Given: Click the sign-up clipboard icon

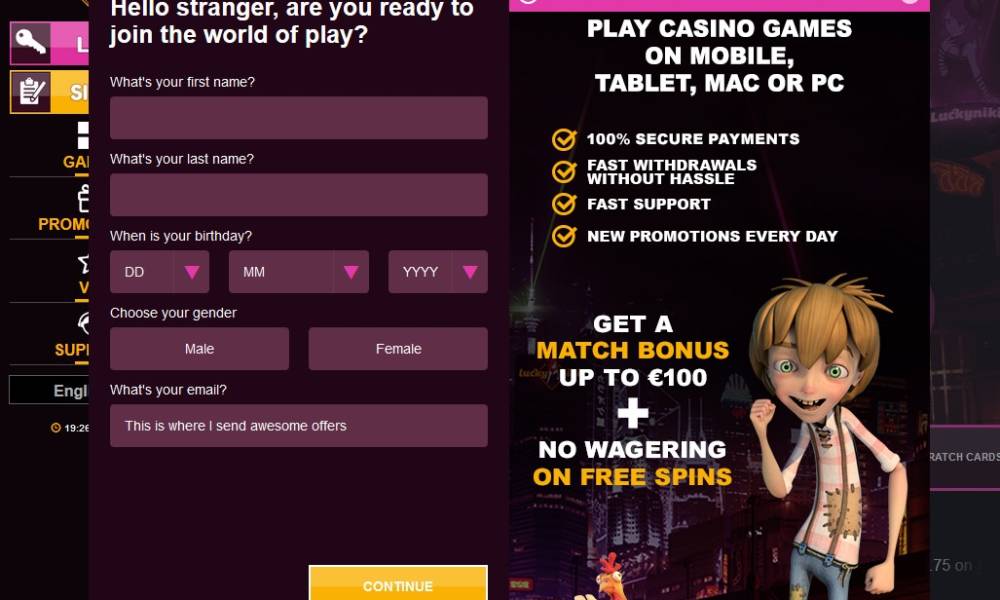Looking at the screenshot, I should (x=31, y=92).
